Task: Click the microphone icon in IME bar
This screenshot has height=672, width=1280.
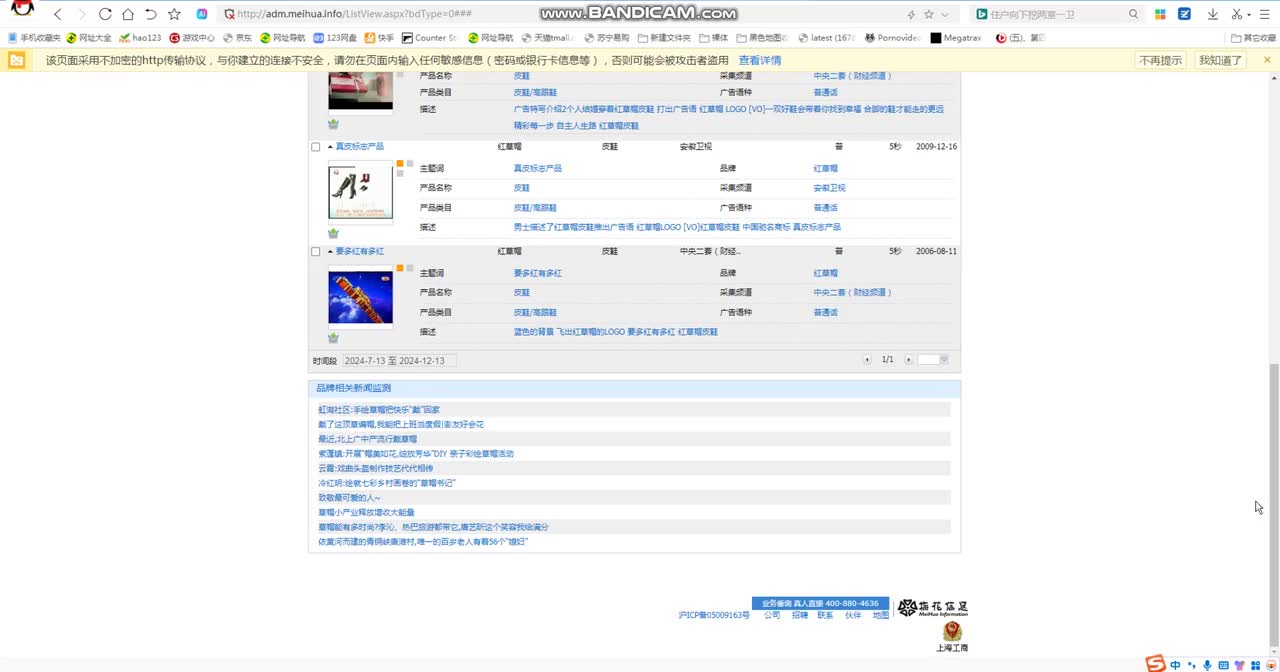Action: (x=1207, y=665)
